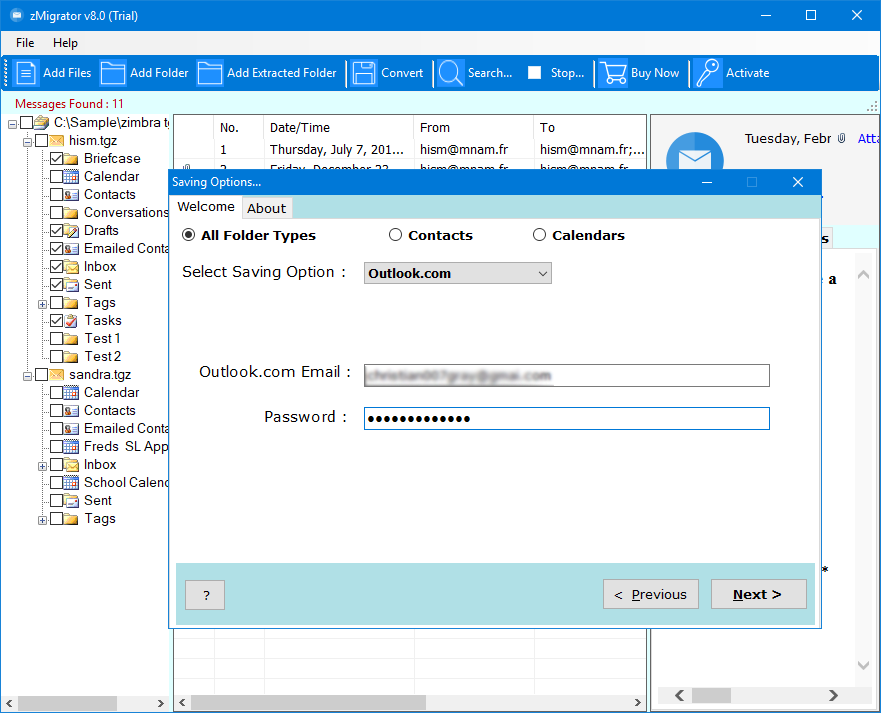Click the School Calendar icon under sandra.tgz
Viewport: 881px width, 713px height.
click(71, 482)
